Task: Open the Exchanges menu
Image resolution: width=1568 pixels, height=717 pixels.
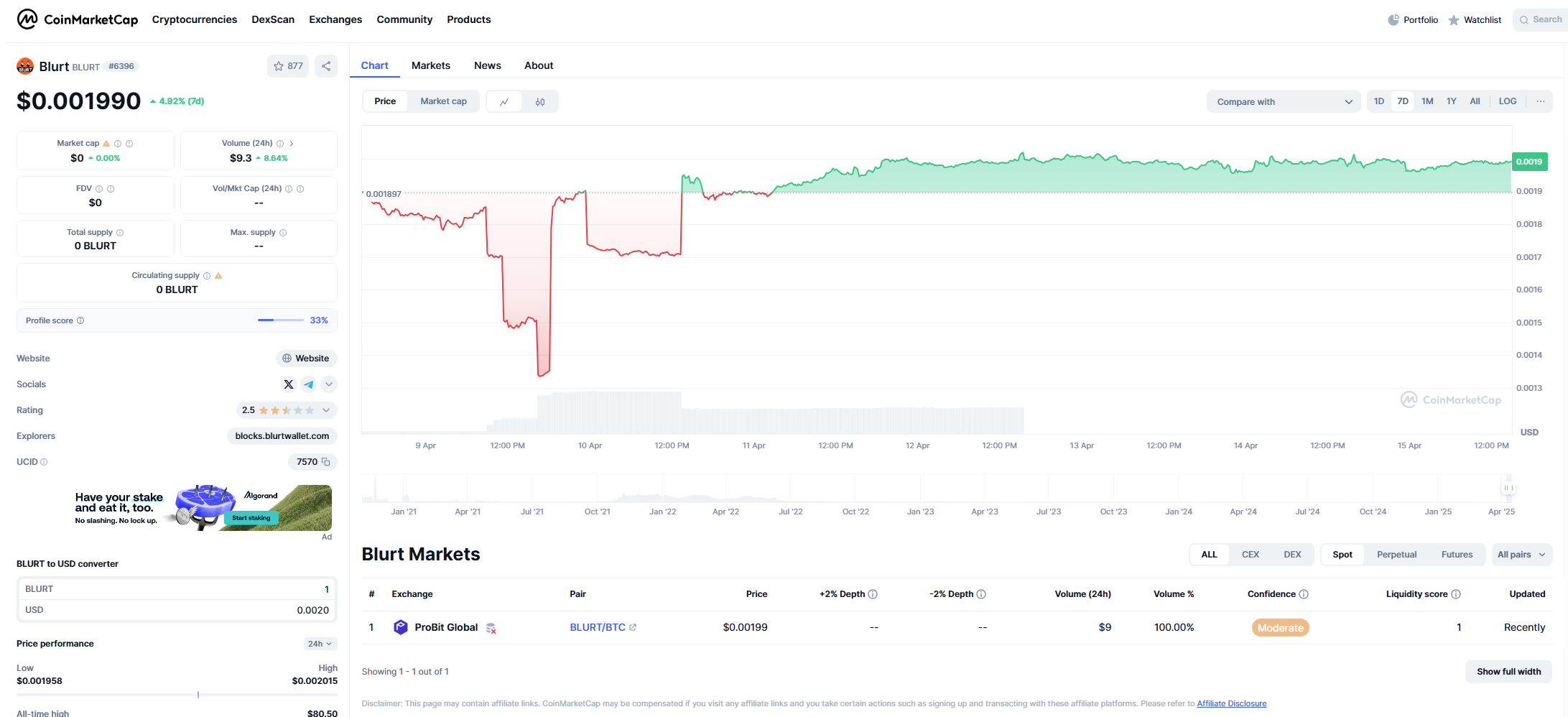Action: pyautogui.click(x=335, y=19)
